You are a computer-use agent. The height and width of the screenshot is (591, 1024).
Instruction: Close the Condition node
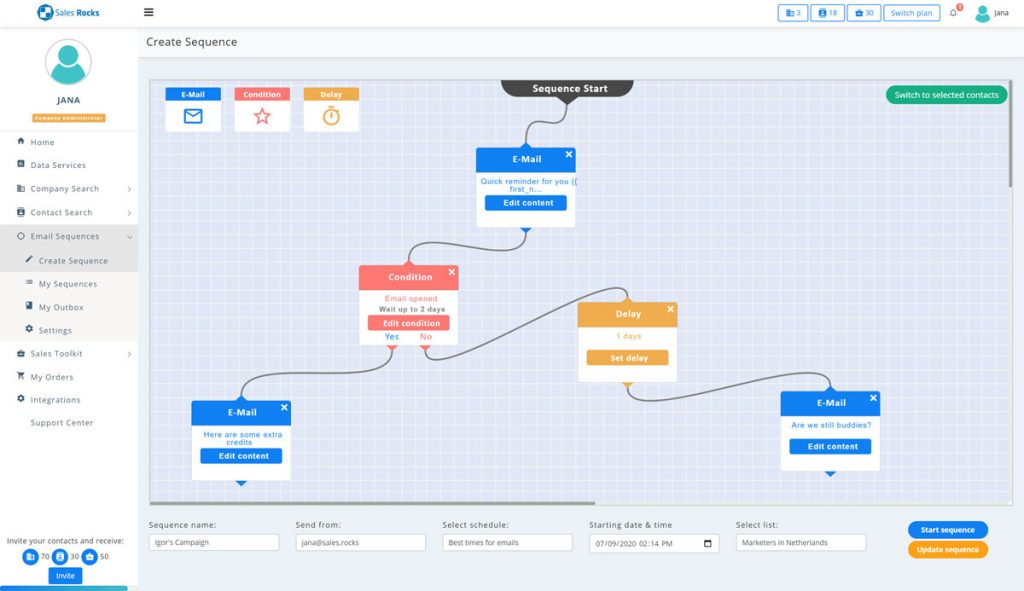click(x=451, y=272)
